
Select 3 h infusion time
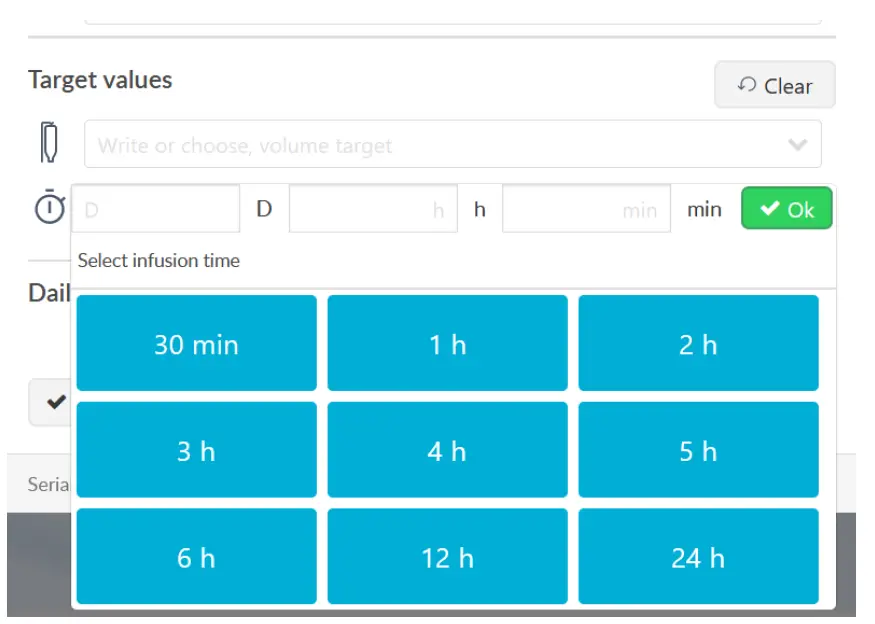(x=196, y=450)
